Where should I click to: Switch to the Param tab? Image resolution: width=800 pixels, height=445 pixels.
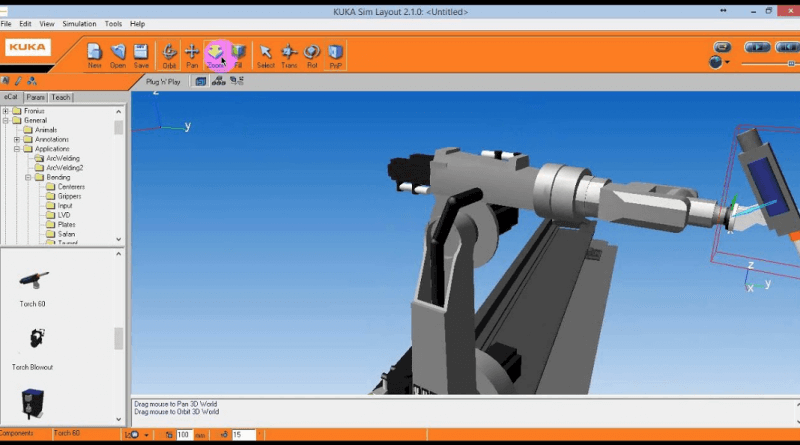(36, 98)
